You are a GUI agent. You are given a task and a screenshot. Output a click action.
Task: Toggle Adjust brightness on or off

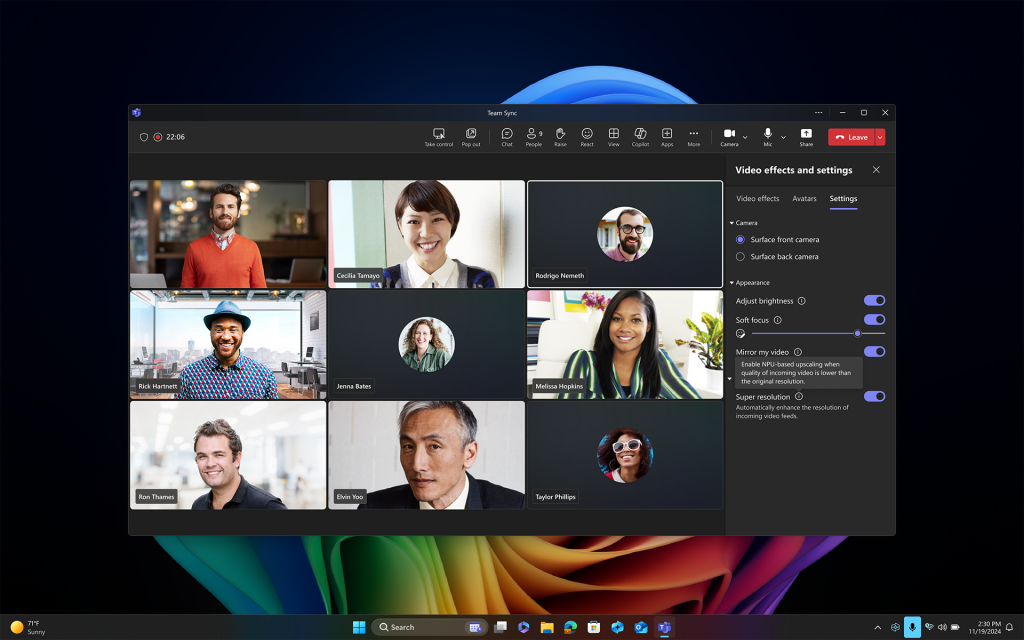[x=875, y=300]
